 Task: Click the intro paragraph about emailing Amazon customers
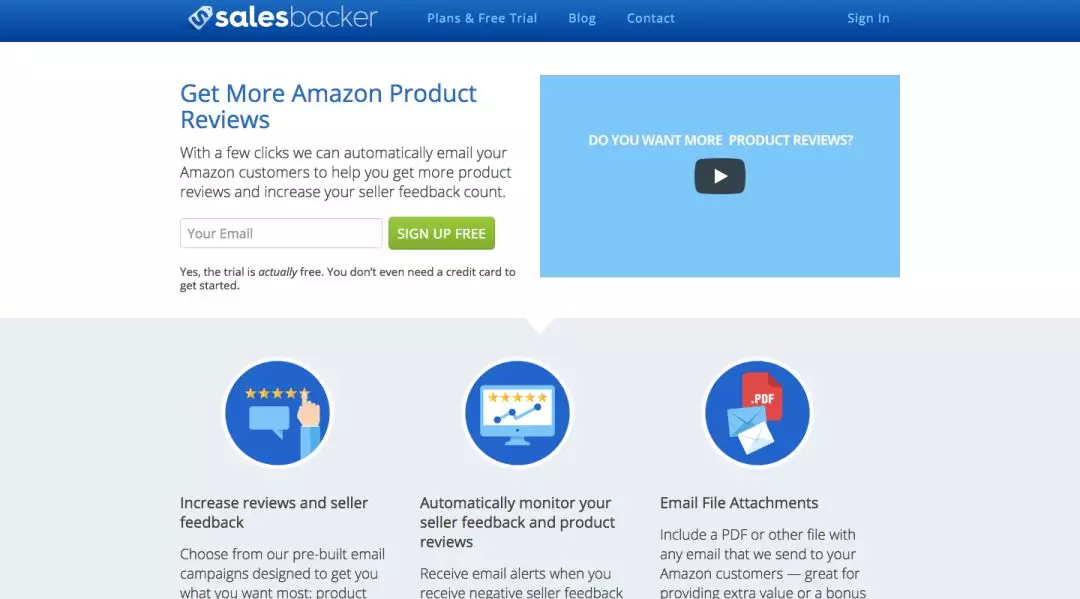[x=346, y=172]
